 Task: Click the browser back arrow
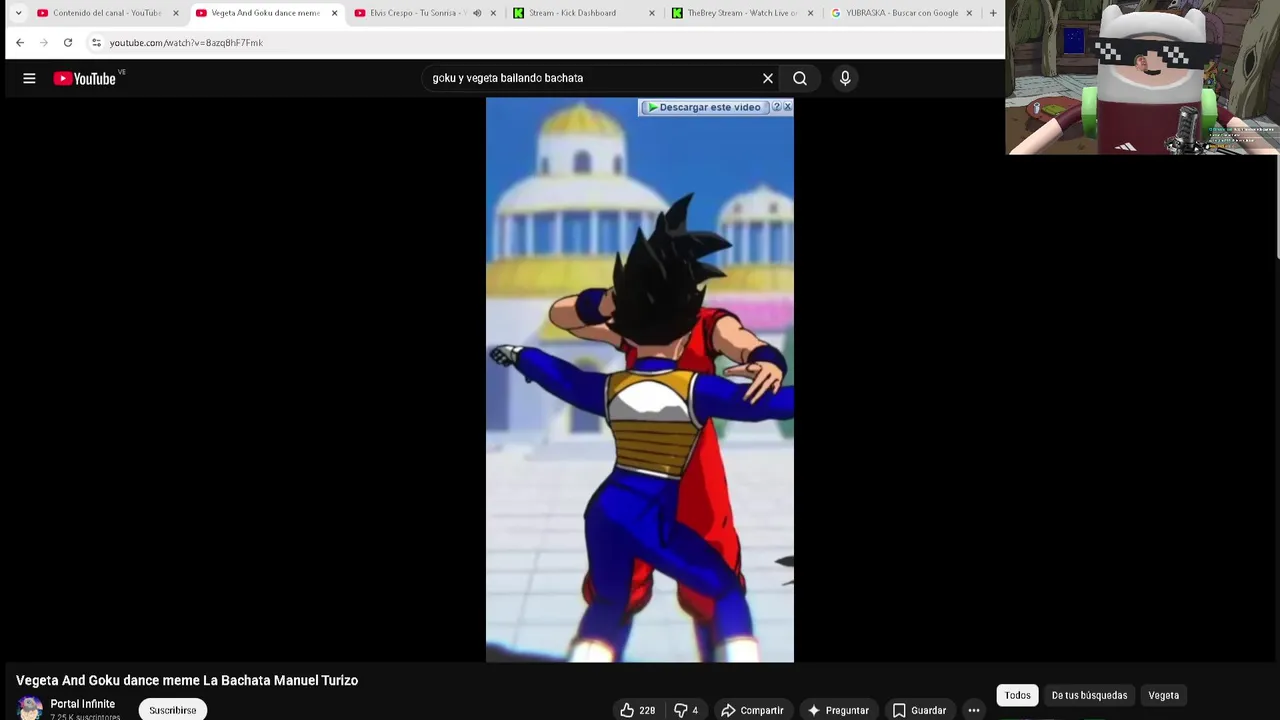tap(20, 43)
